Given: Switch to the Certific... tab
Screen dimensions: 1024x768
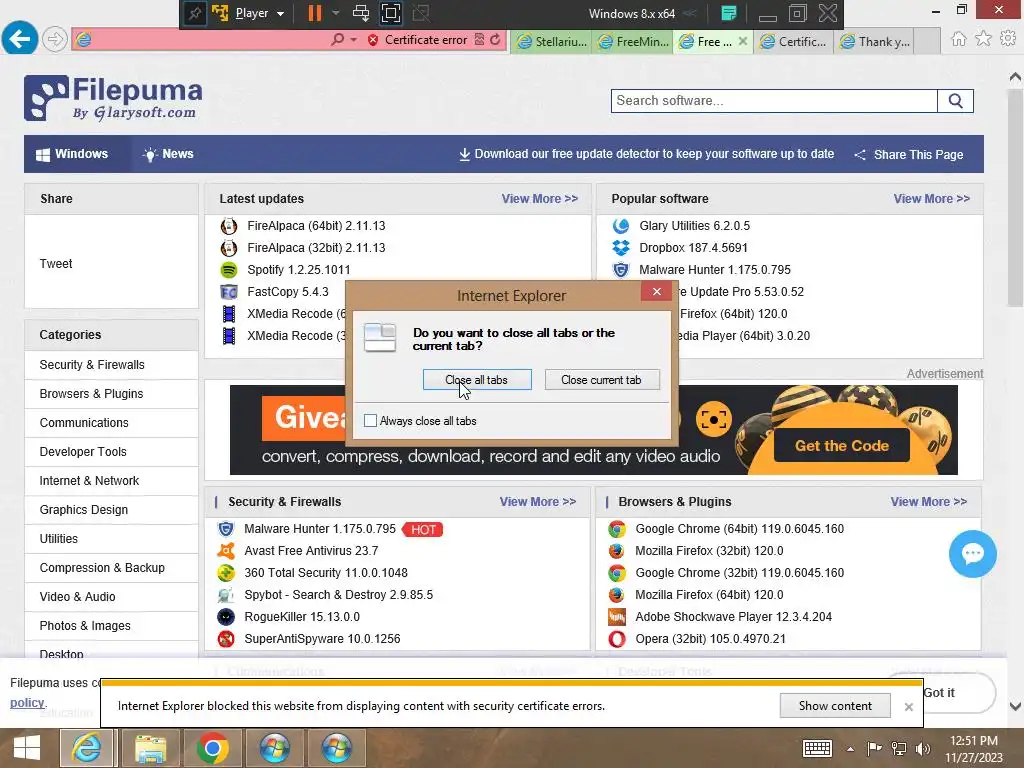Looking at the screenshot, I should tap(793, 42).
